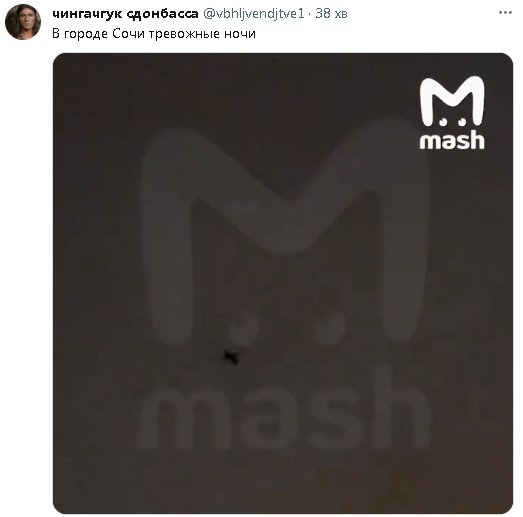
Task: Open the profile avatar of чингачгук сдонбасса
Action: (23, 22)
